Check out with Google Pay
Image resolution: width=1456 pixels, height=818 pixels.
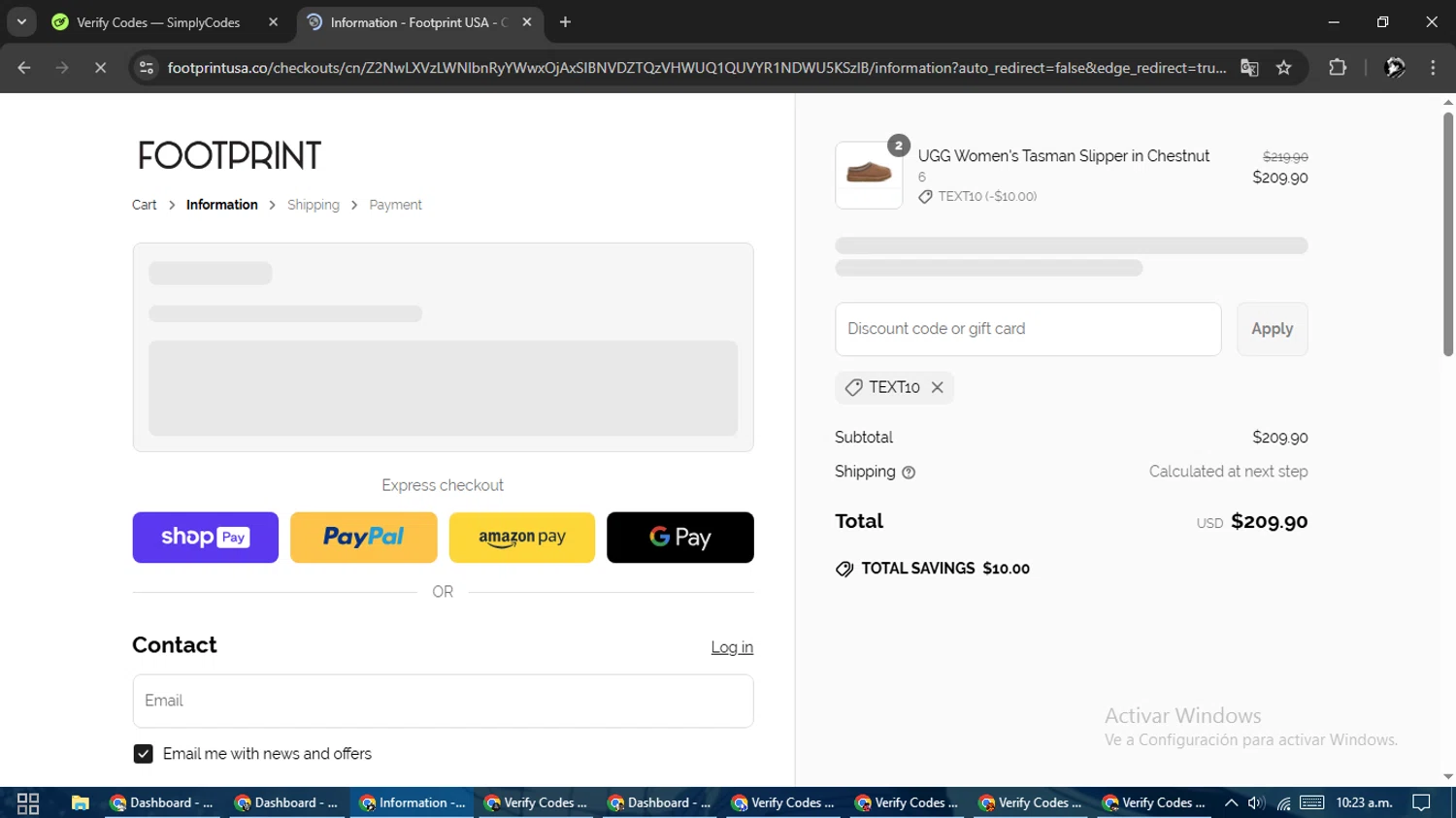tap(680, 538)
